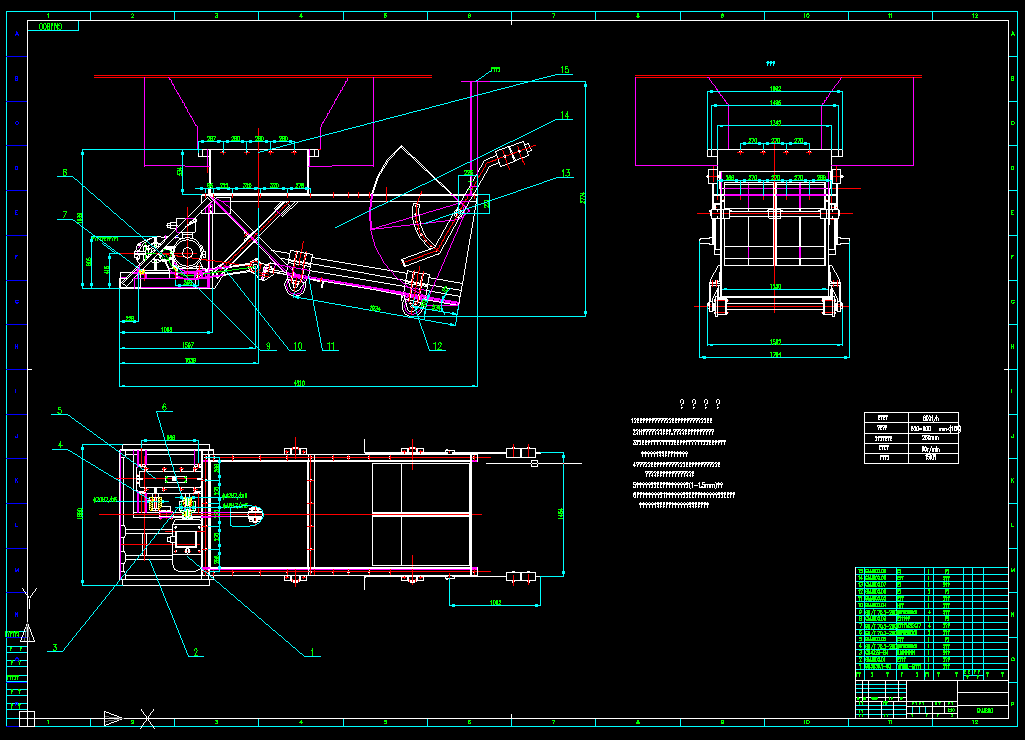Select callout number 14 leader label
1025x740 pixels.
(x=565, y=115)
